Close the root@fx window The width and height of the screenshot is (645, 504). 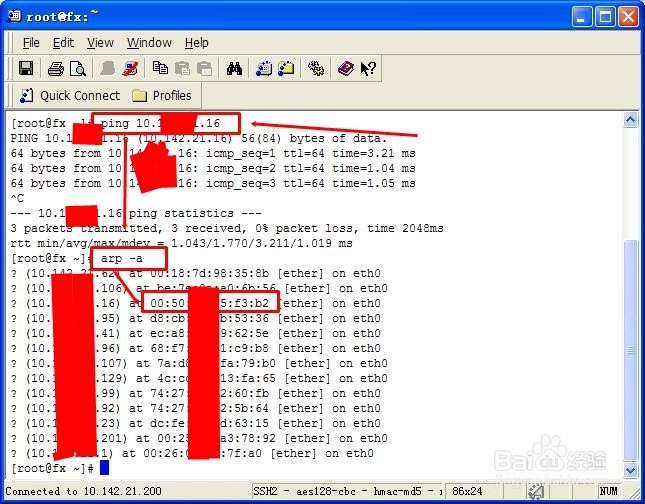pyautogui.click(x=629, y=17)
